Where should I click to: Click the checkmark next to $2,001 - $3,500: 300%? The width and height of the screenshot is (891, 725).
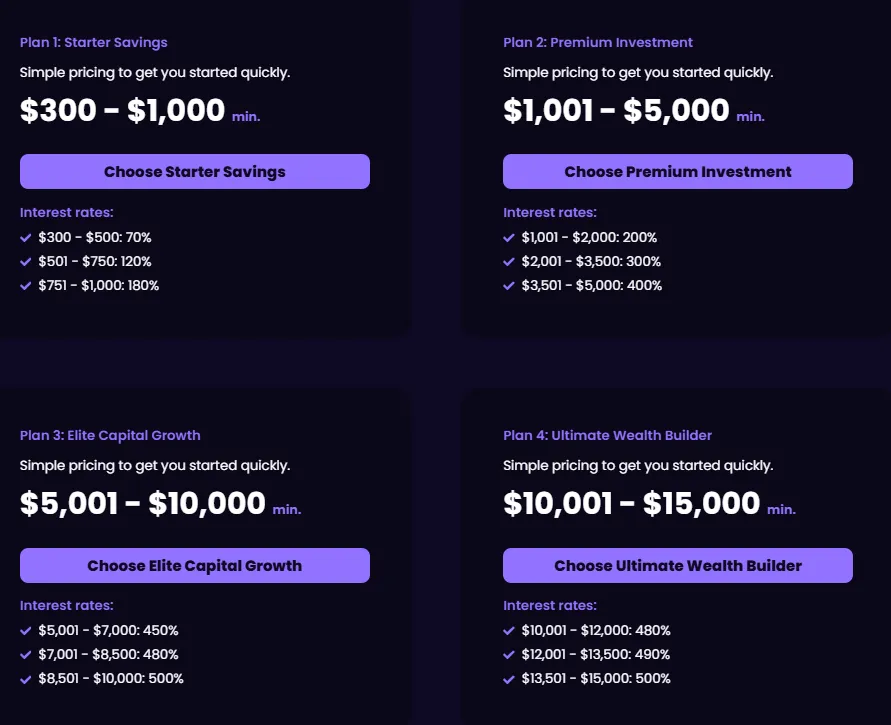pyautogui.click(x=509, y=262)
